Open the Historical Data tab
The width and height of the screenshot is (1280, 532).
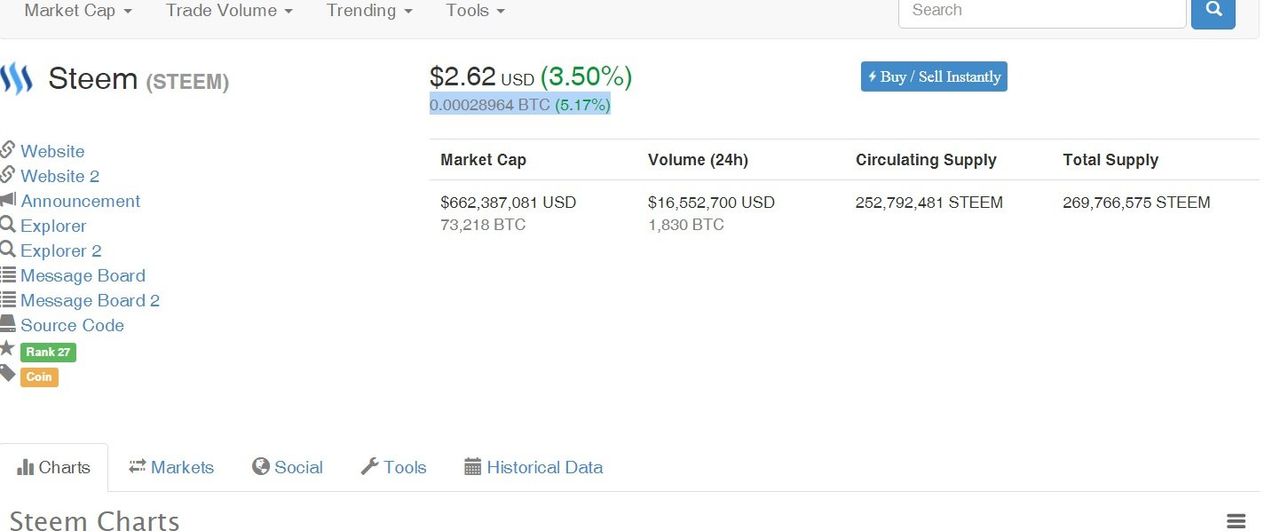[x=534, y=467]
